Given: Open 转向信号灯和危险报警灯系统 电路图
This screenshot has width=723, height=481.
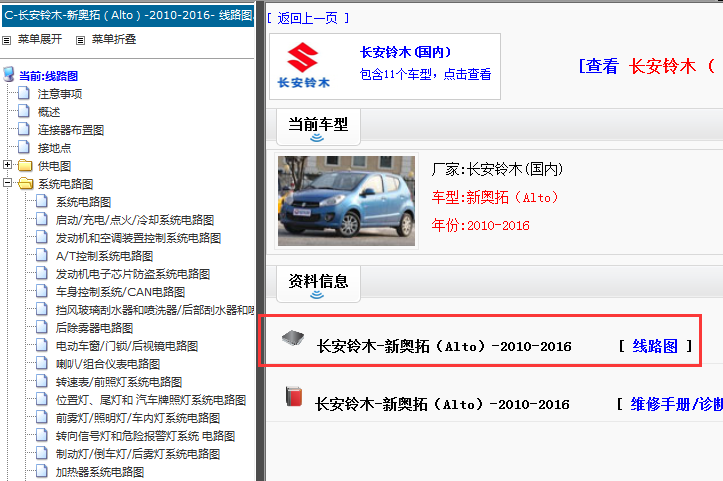Looking at the screenshot, I should [x=145, y=436].
